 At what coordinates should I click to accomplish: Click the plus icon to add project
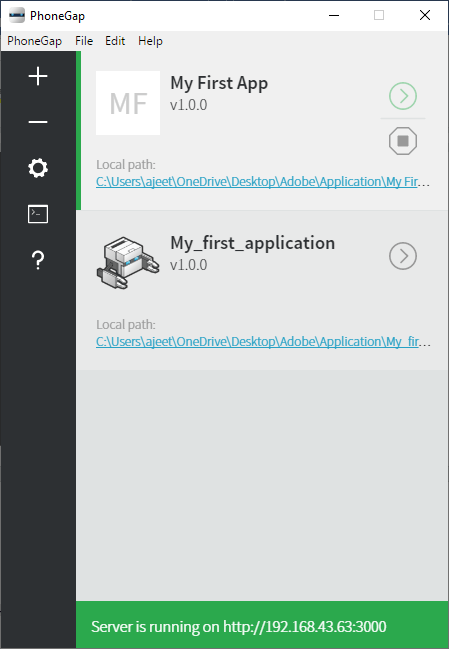click(x=38, y=77)
